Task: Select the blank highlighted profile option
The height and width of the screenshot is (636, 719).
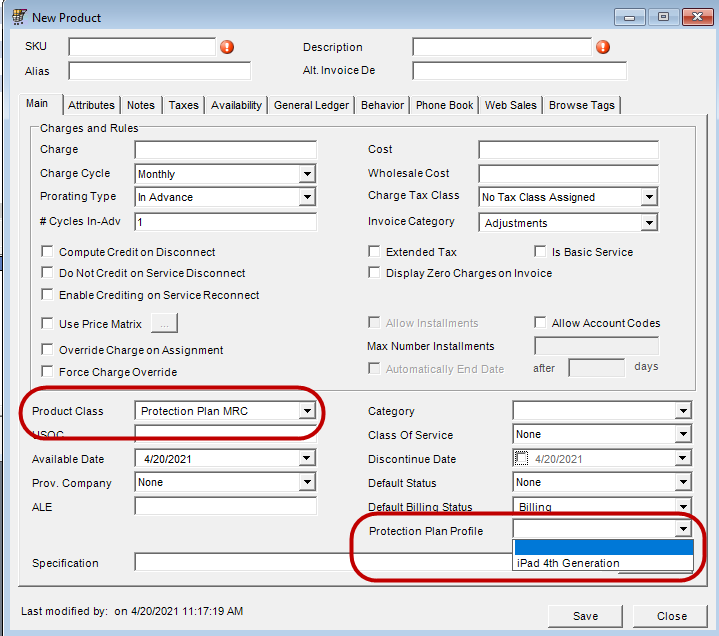Action: click(603, 548)
